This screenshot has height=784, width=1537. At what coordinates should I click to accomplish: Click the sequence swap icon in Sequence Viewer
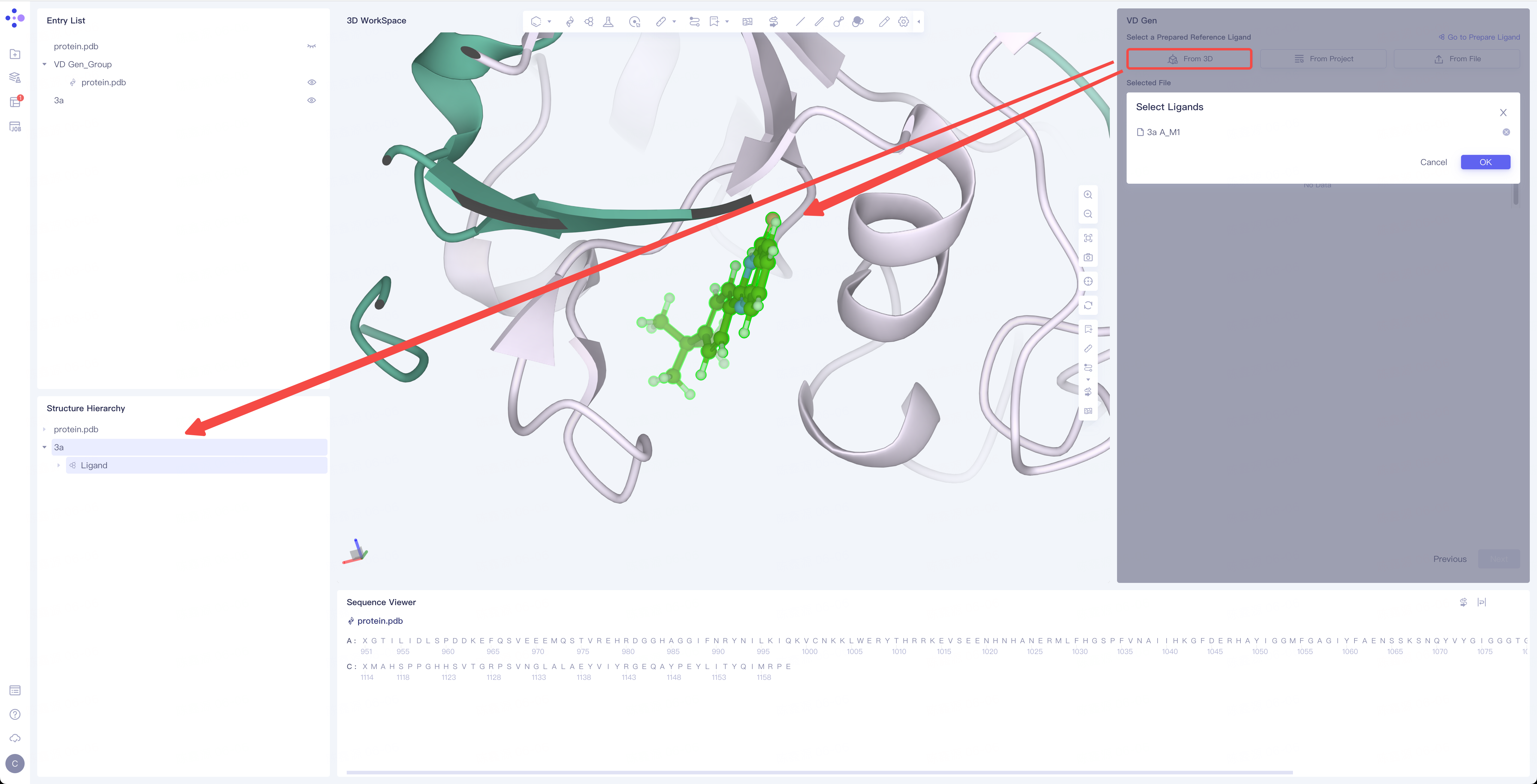pos(1463,602)
